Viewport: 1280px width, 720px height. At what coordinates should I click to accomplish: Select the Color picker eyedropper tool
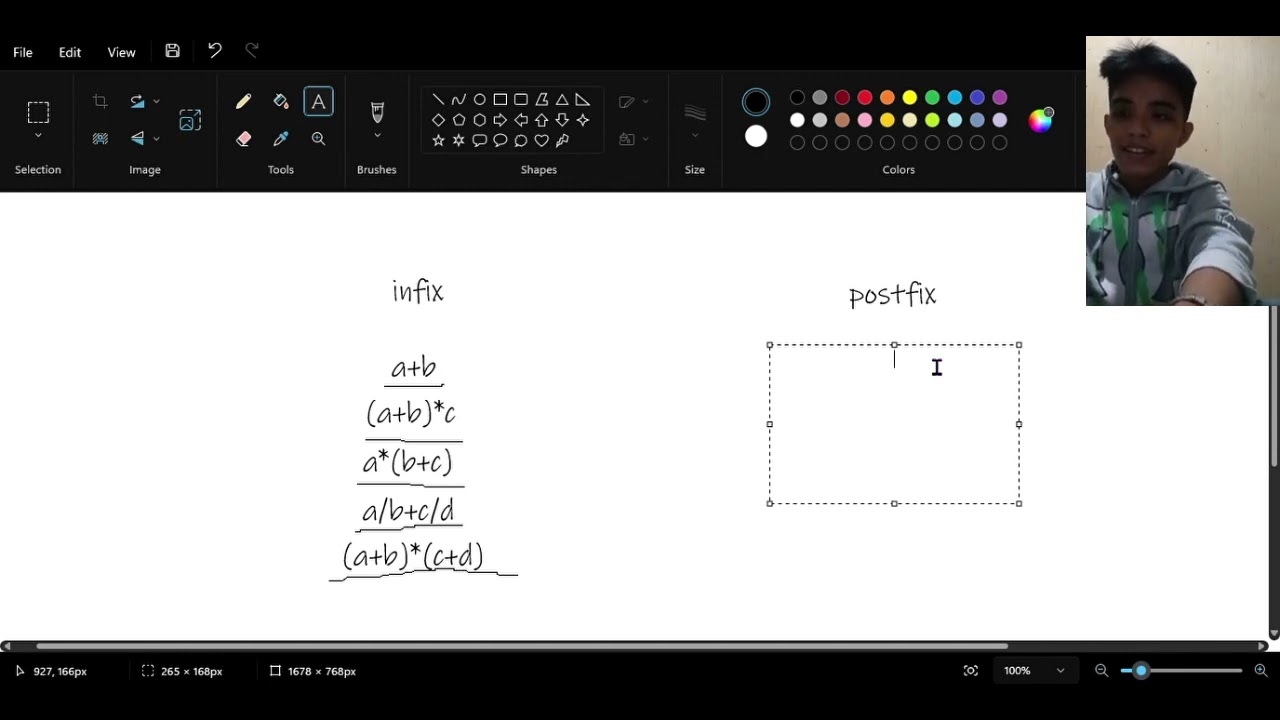[281, 139]
